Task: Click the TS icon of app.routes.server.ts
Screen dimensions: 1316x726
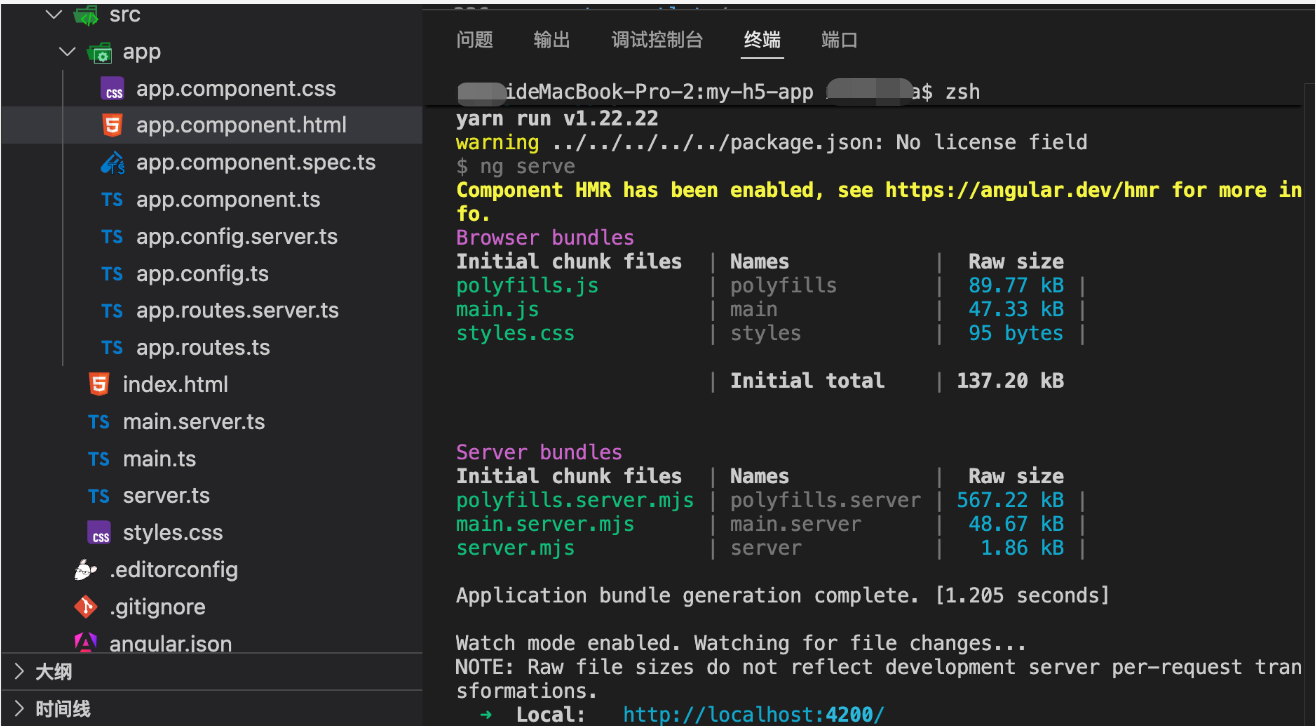Action: point(112,311)
